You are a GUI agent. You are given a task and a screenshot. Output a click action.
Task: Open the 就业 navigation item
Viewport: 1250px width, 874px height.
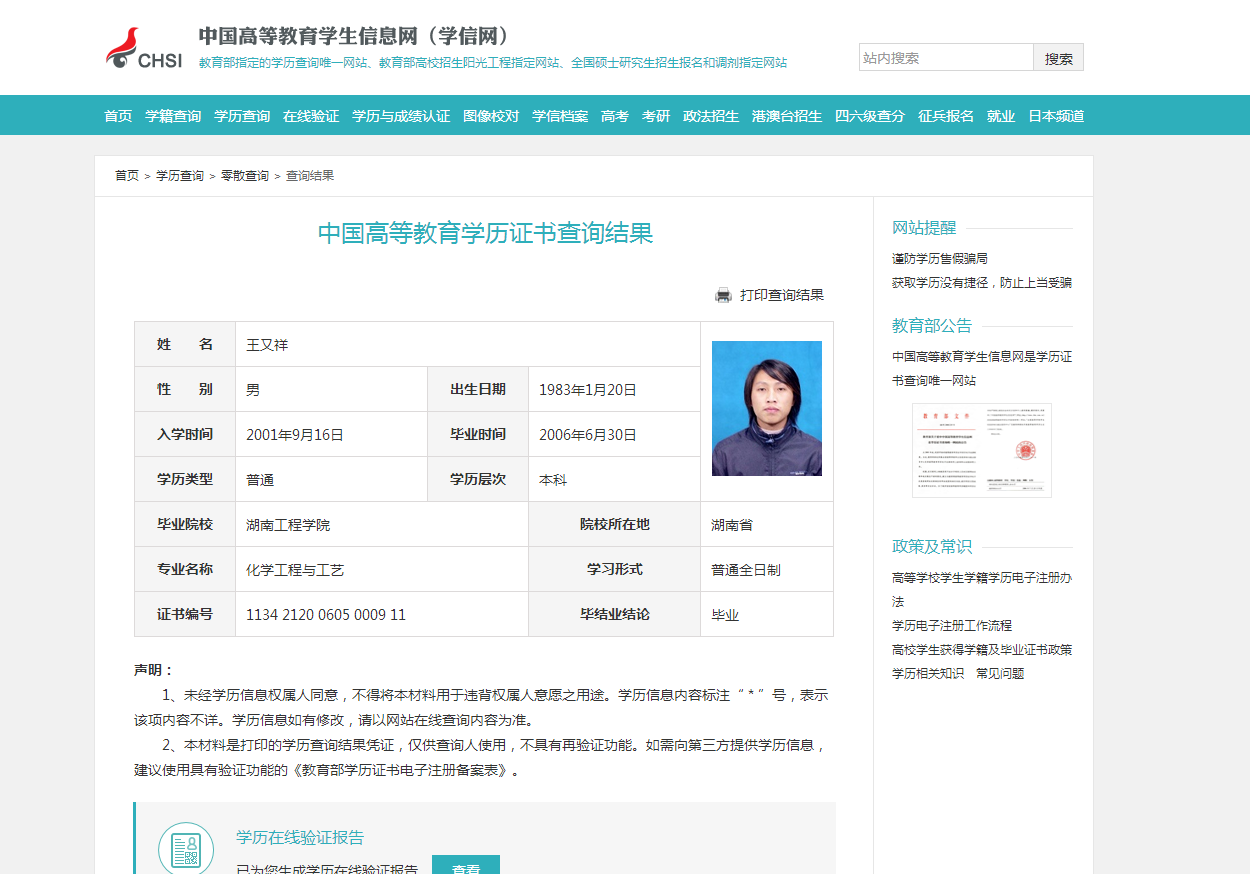(1001, 116)
